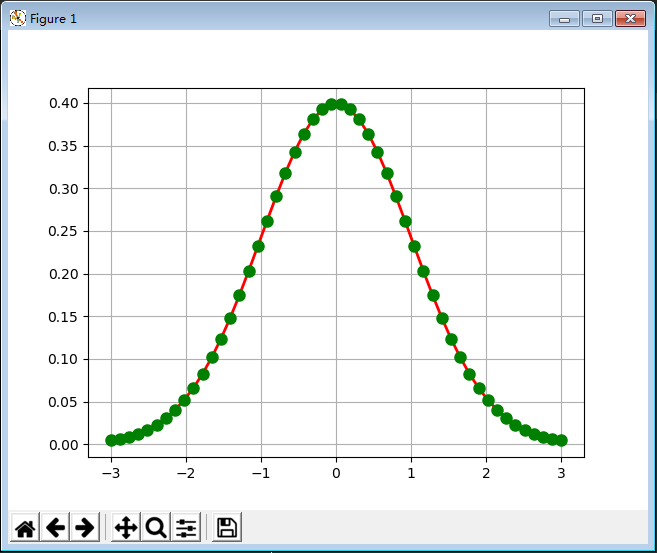Screen dimensions: 657x553
Task: Click the Home reset view icon
Action: (25, 527)
